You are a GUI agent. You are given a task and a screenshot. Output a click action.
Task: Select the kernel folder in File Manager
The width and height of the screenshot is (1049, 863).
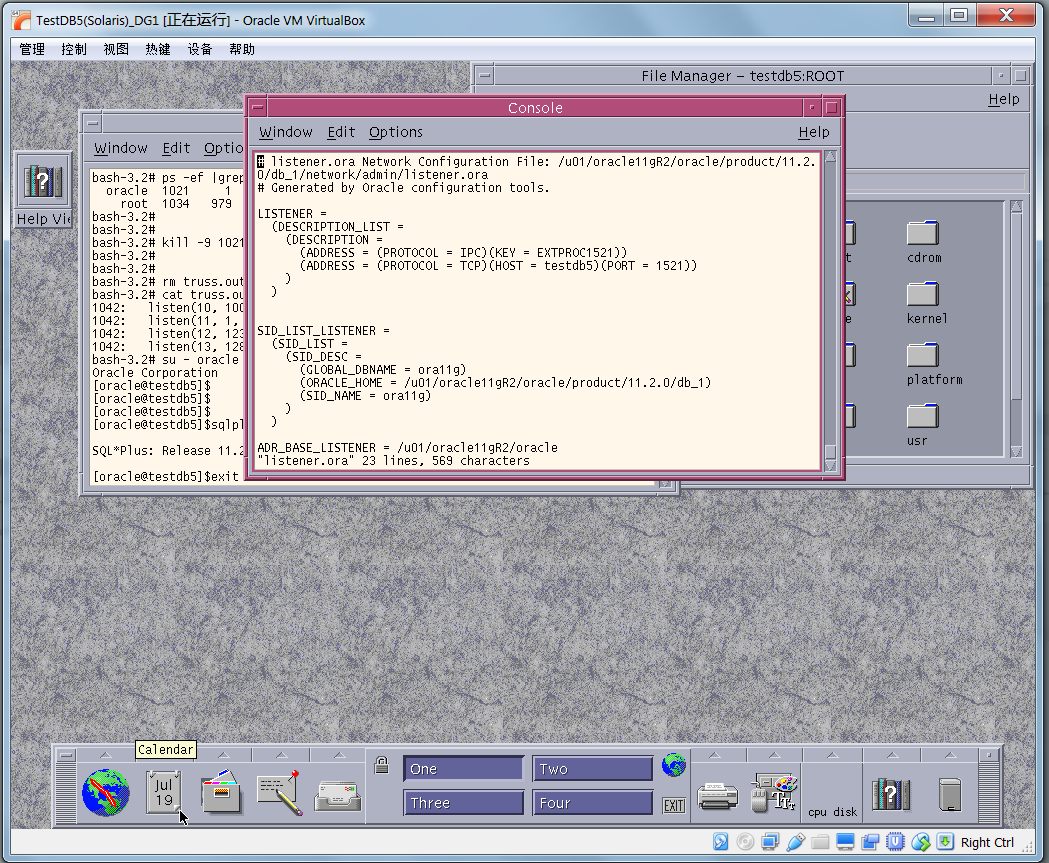click(x=927, y=303)
